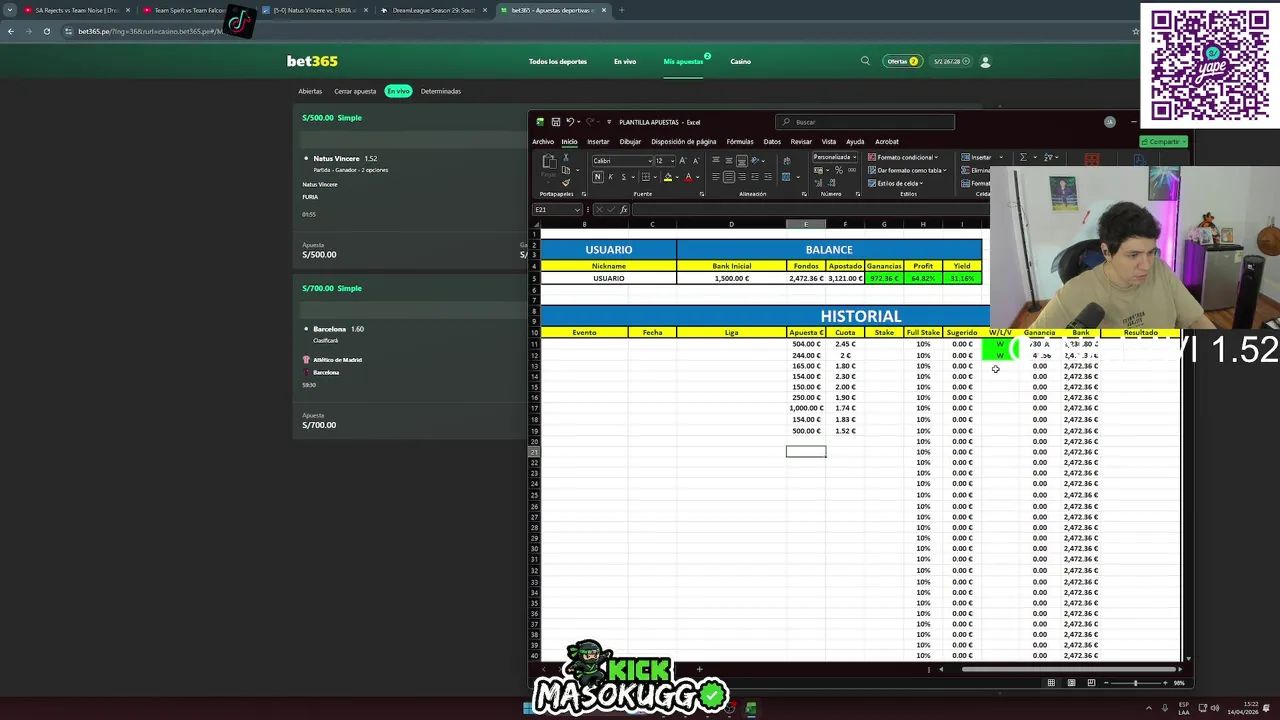Viewport: 1280px width, 720px height.
Task: Click the bet365 logo
Action: pyautogui.click(x=312, y=61)
